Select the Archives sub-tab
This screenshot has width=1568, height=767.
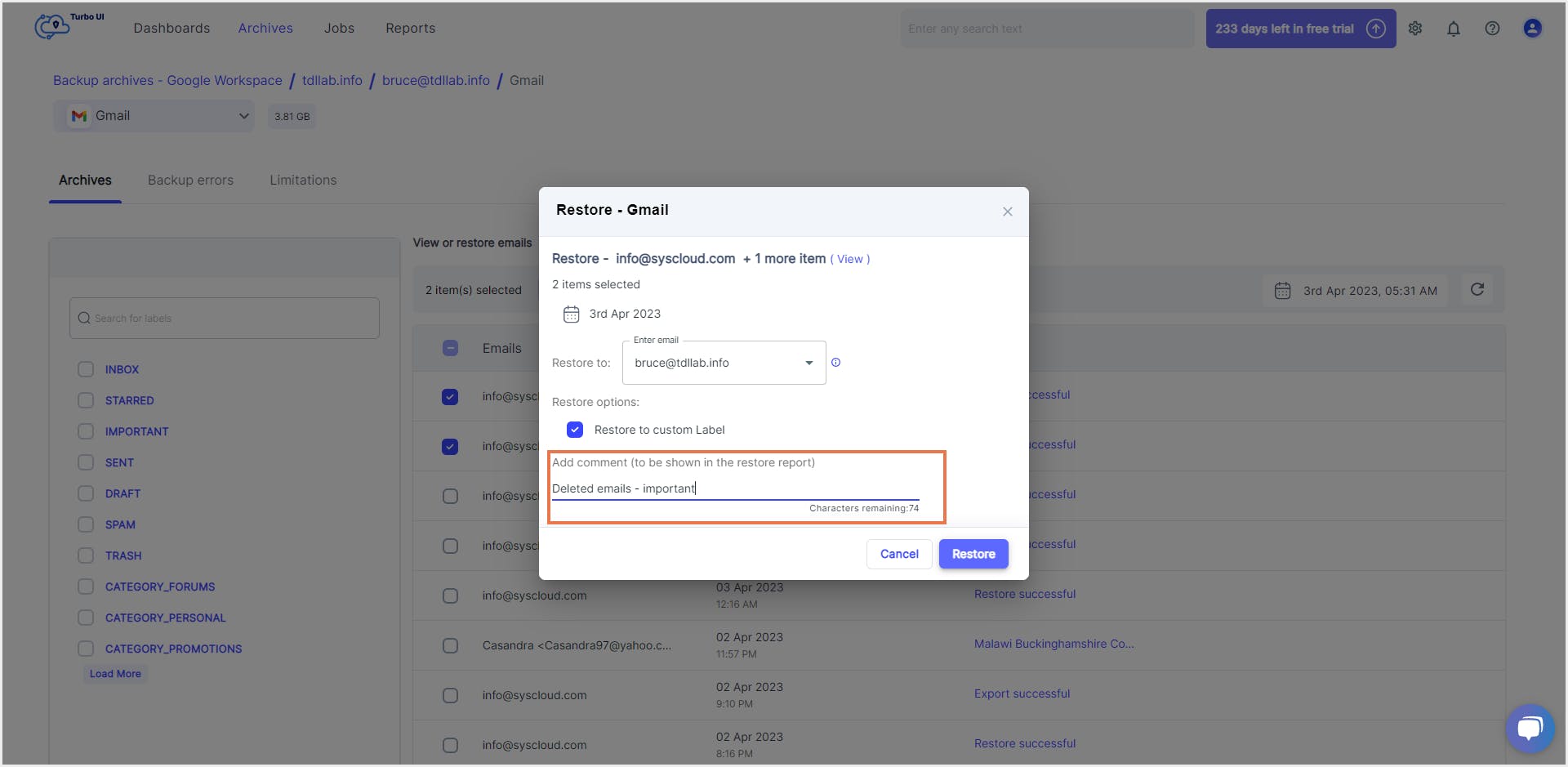(85, 180)
